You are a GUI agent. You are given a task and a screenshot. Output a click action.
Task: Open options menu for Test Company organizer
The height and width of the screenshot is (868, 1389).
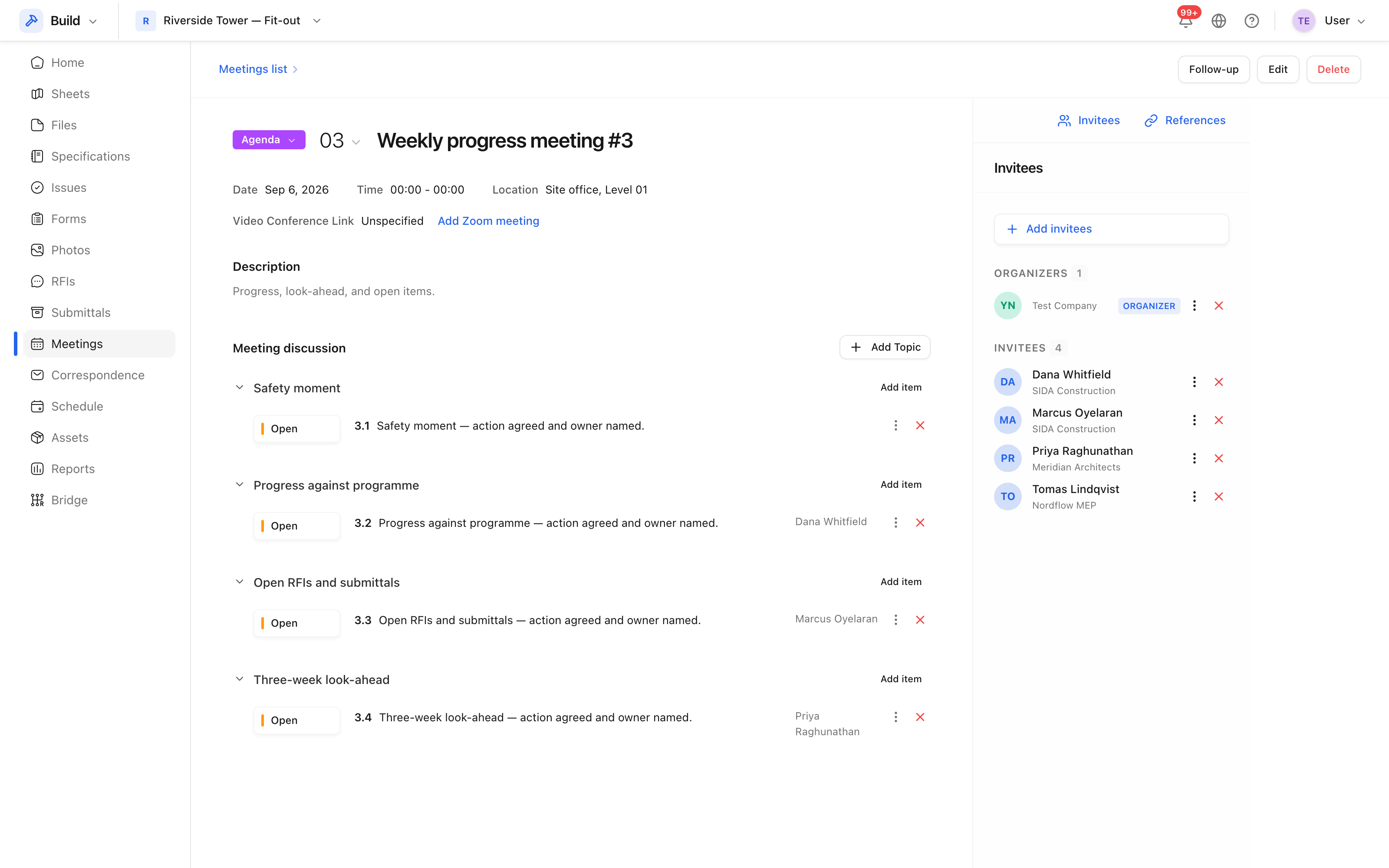(1194, 306)
